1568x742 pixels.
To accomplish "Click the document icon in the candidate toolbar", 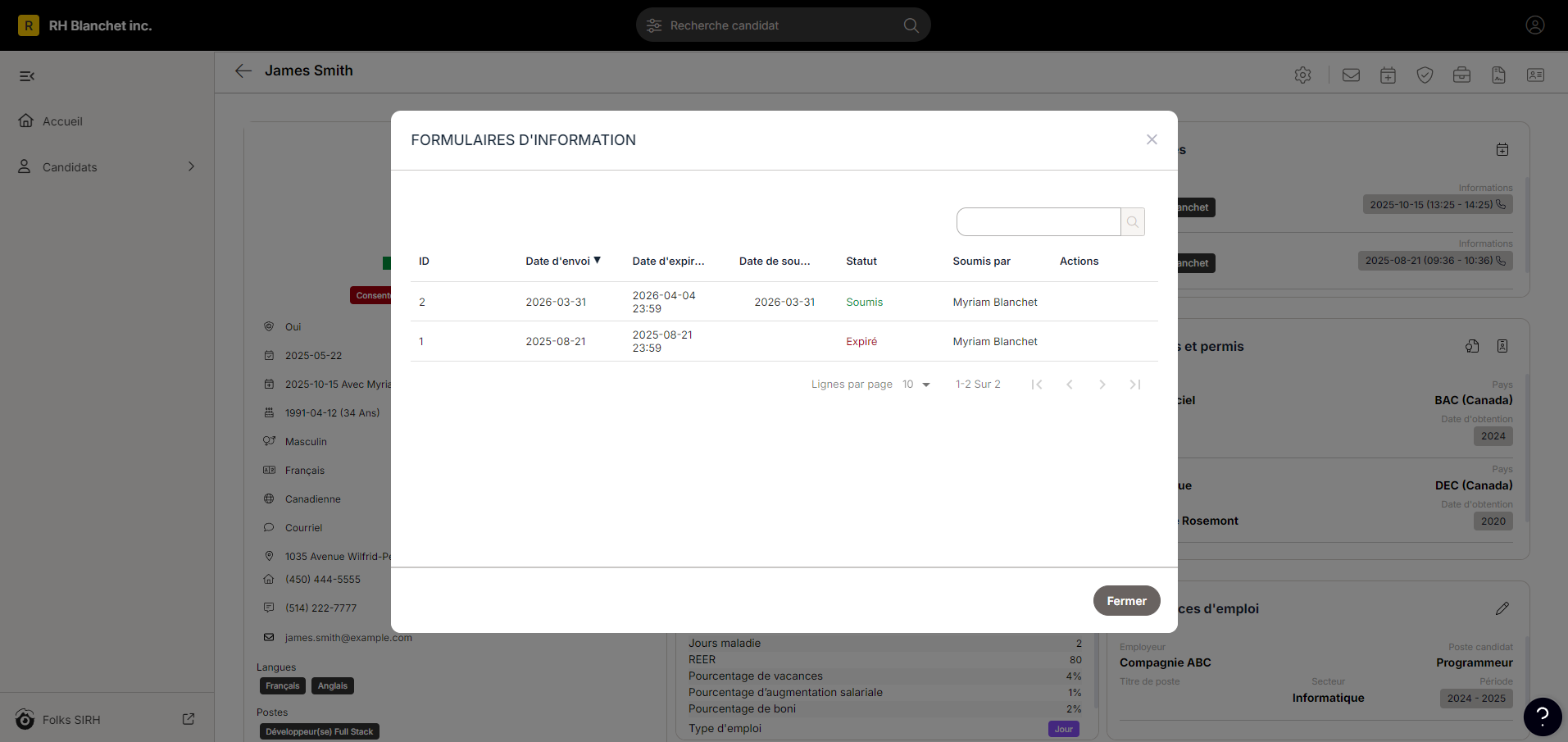I will tap(1499, 75).
